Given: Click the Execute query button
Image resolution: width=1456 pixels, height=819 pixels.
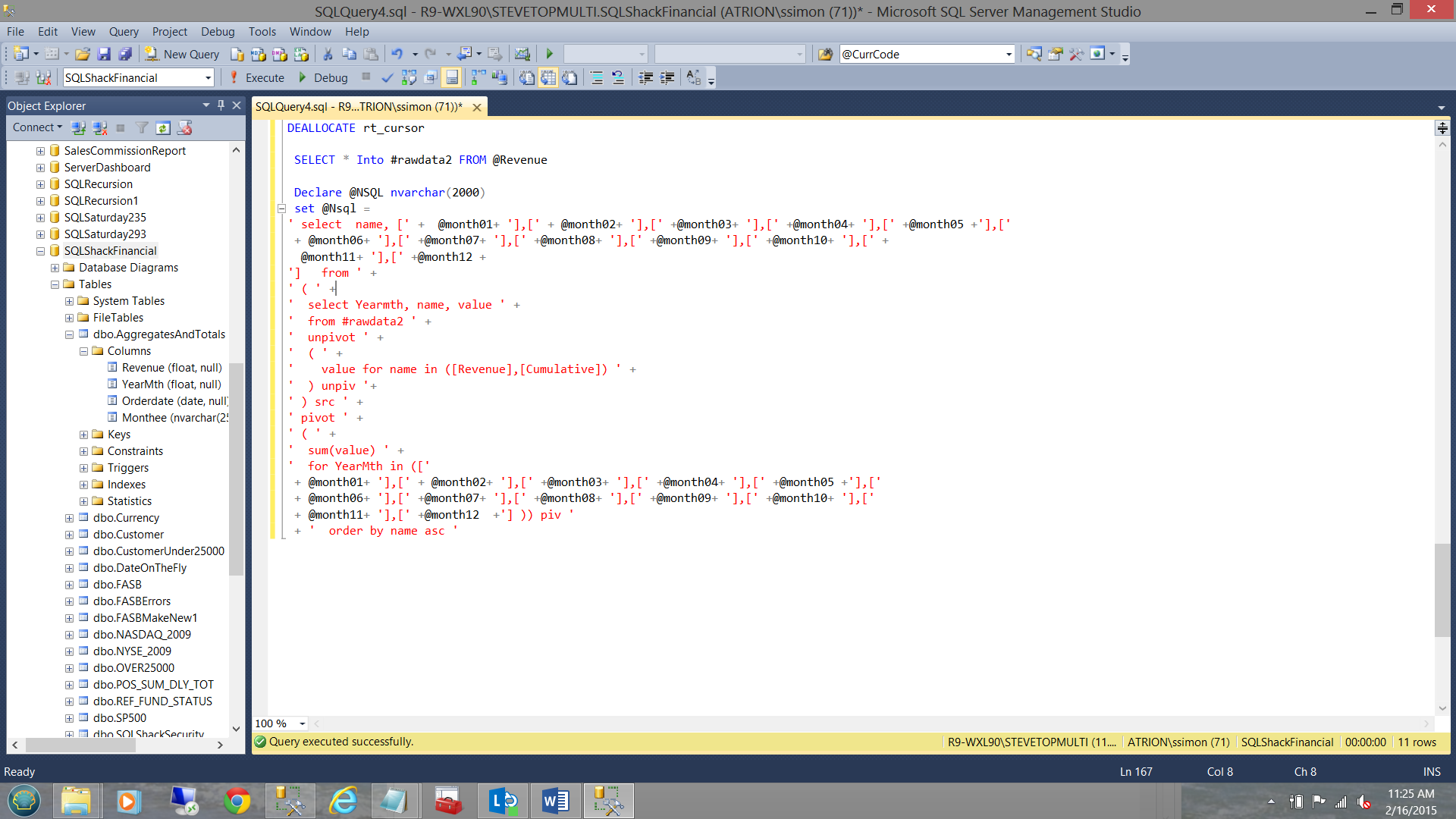Looking at the screenshot, I should point(257,77).
